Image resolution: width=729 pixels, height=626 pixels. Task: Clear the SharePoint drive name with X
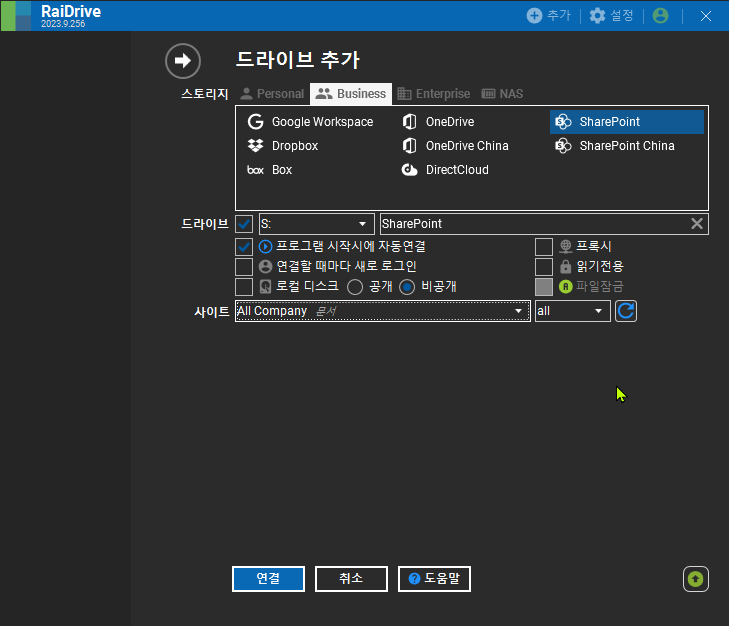pos(696,224)
